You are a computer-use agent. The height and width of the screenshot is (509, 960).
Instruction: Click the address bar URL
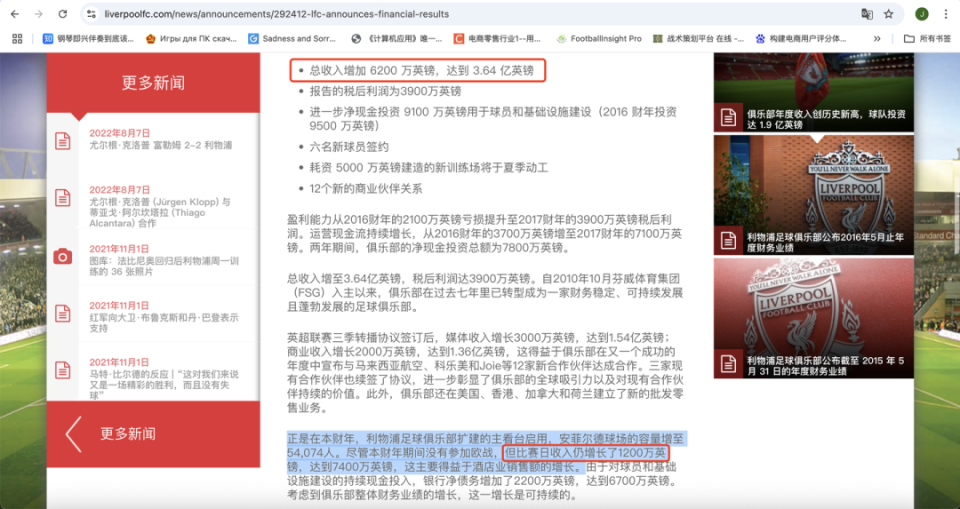[276, 13]
